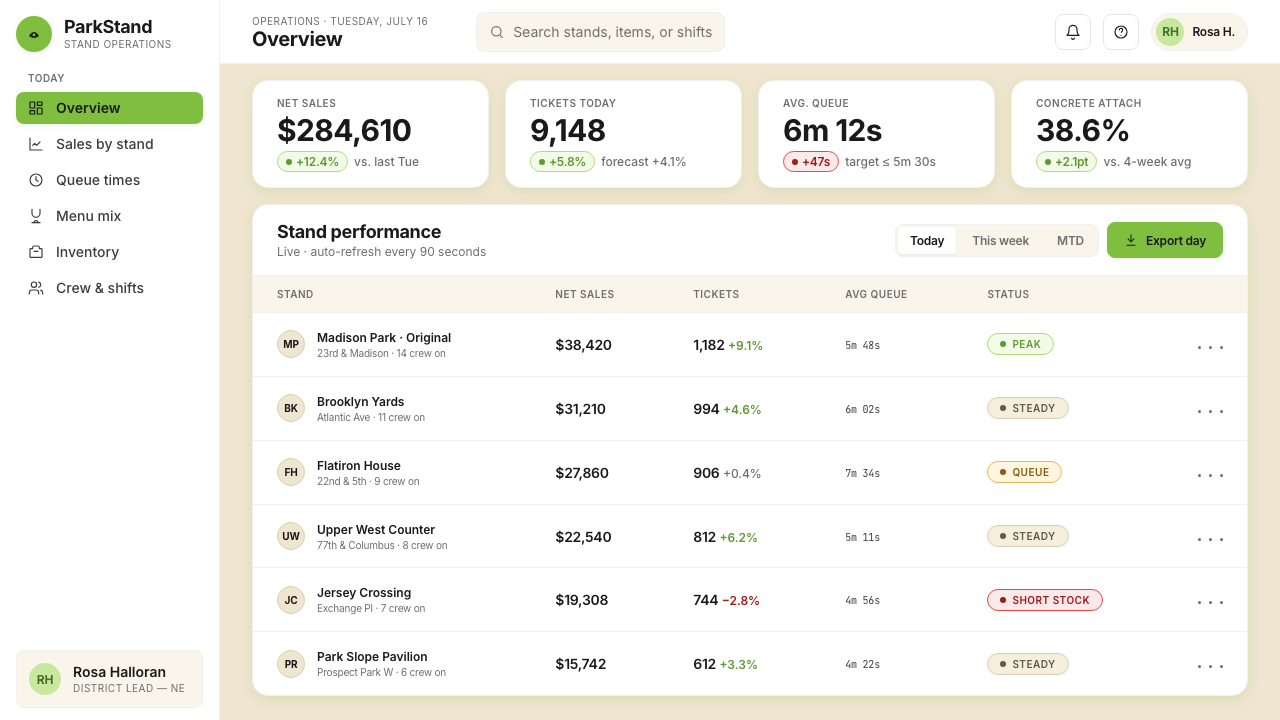Image resolution: width=1280 pixels, height=720 pixels.
Task: Click the RH avatar in the sidebar footer
Action: pyautogui.click(x=45, y=679)
